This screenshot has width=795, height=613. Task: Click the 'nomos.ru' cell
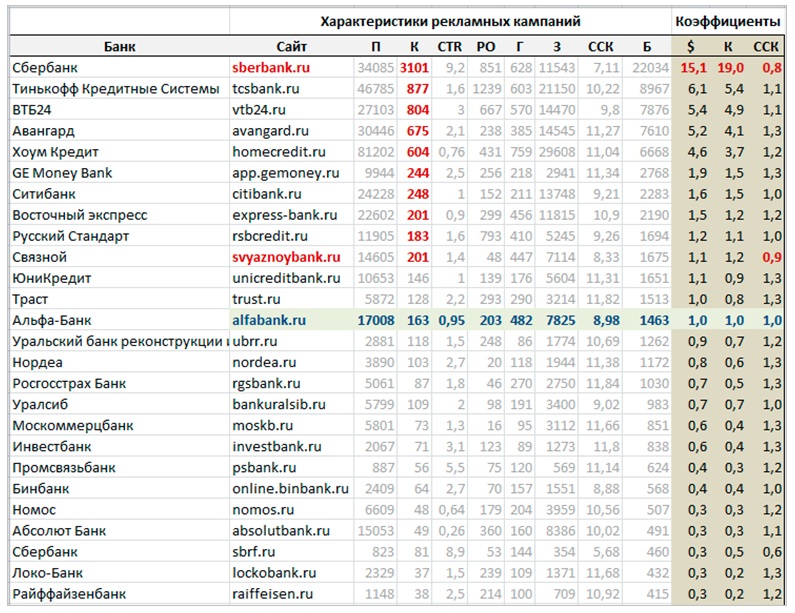[x=292, y=510]
